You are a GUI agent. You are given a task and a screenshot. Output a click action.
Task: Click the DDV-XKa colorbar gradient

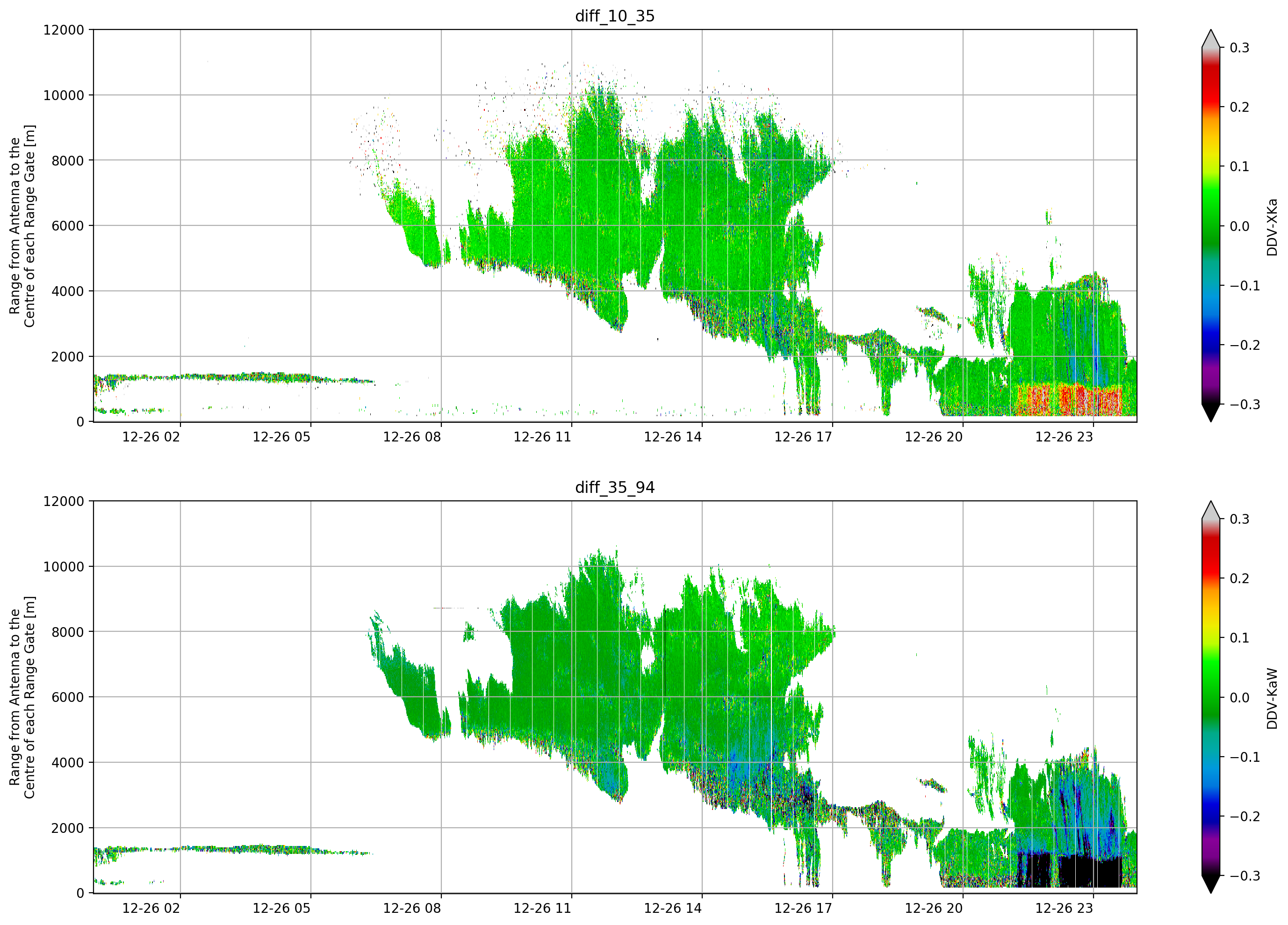click(x=1211, y=226)
